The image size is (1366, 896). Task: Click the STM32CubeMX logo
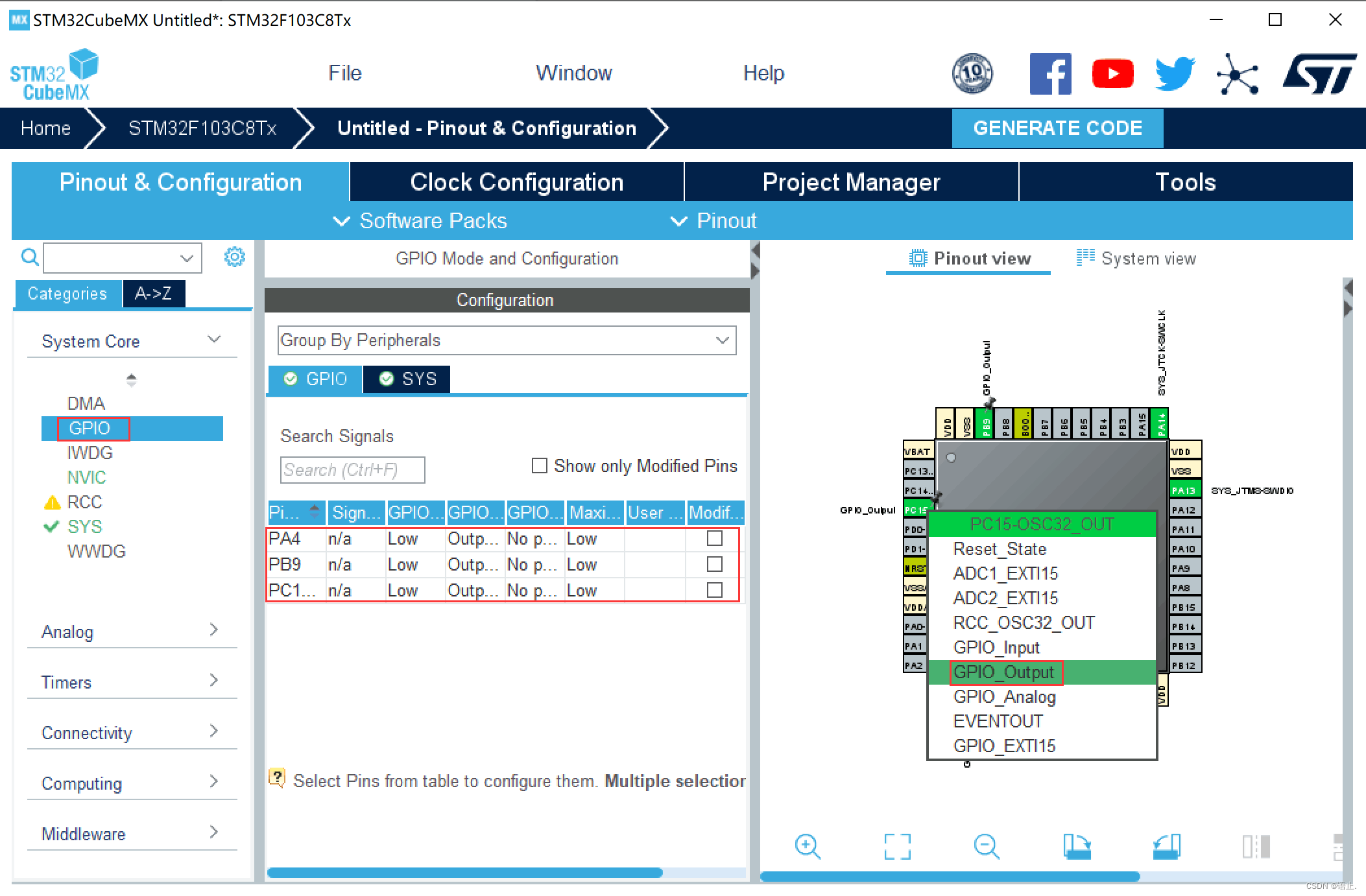(54, 75)
